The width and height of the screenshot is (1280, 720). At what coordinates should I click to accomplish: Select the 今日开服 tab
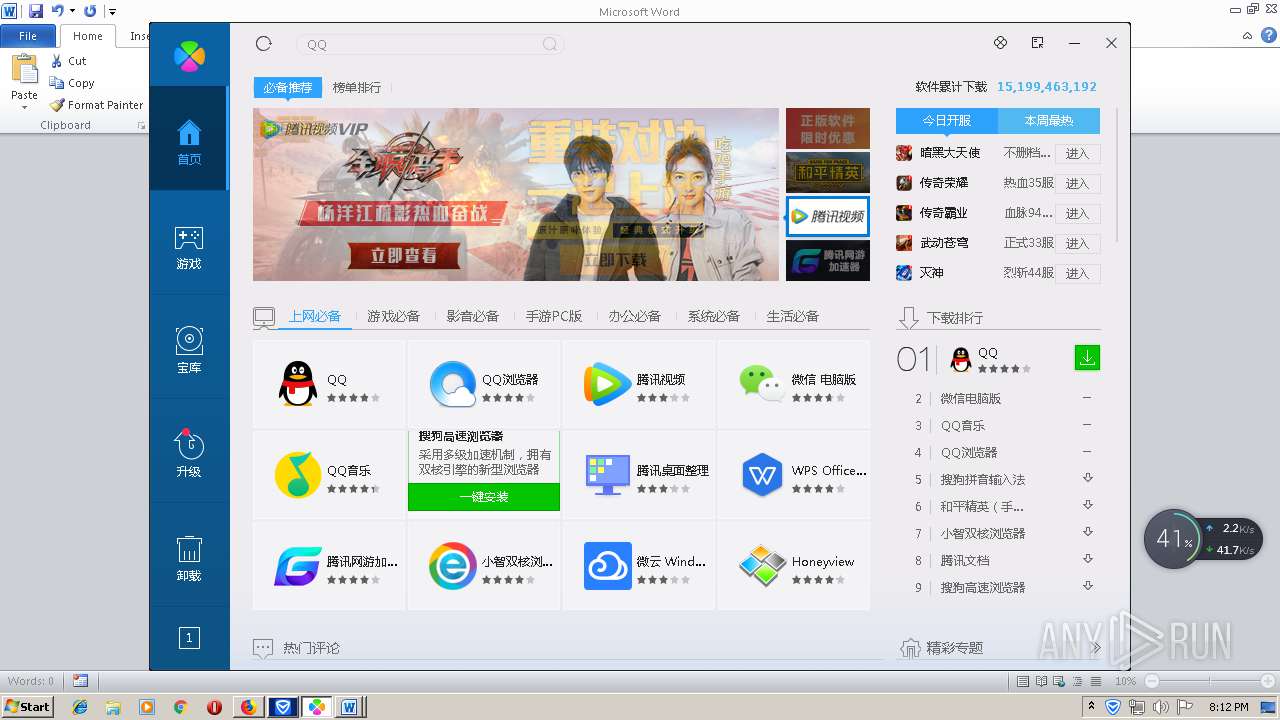point(947,121)
